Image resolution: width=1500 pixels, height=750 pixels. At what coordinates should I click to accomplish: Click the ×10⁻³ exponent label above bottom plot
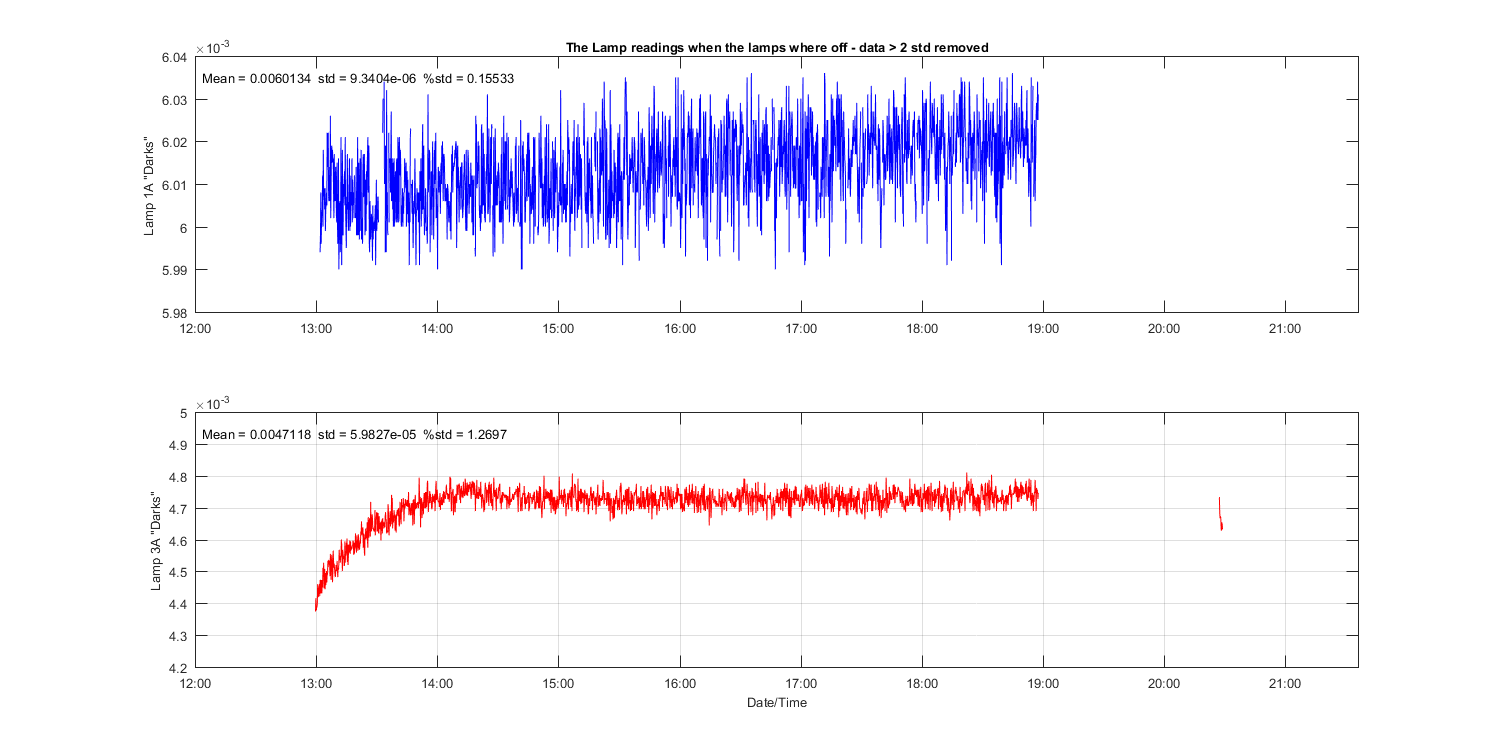(213, 403)
